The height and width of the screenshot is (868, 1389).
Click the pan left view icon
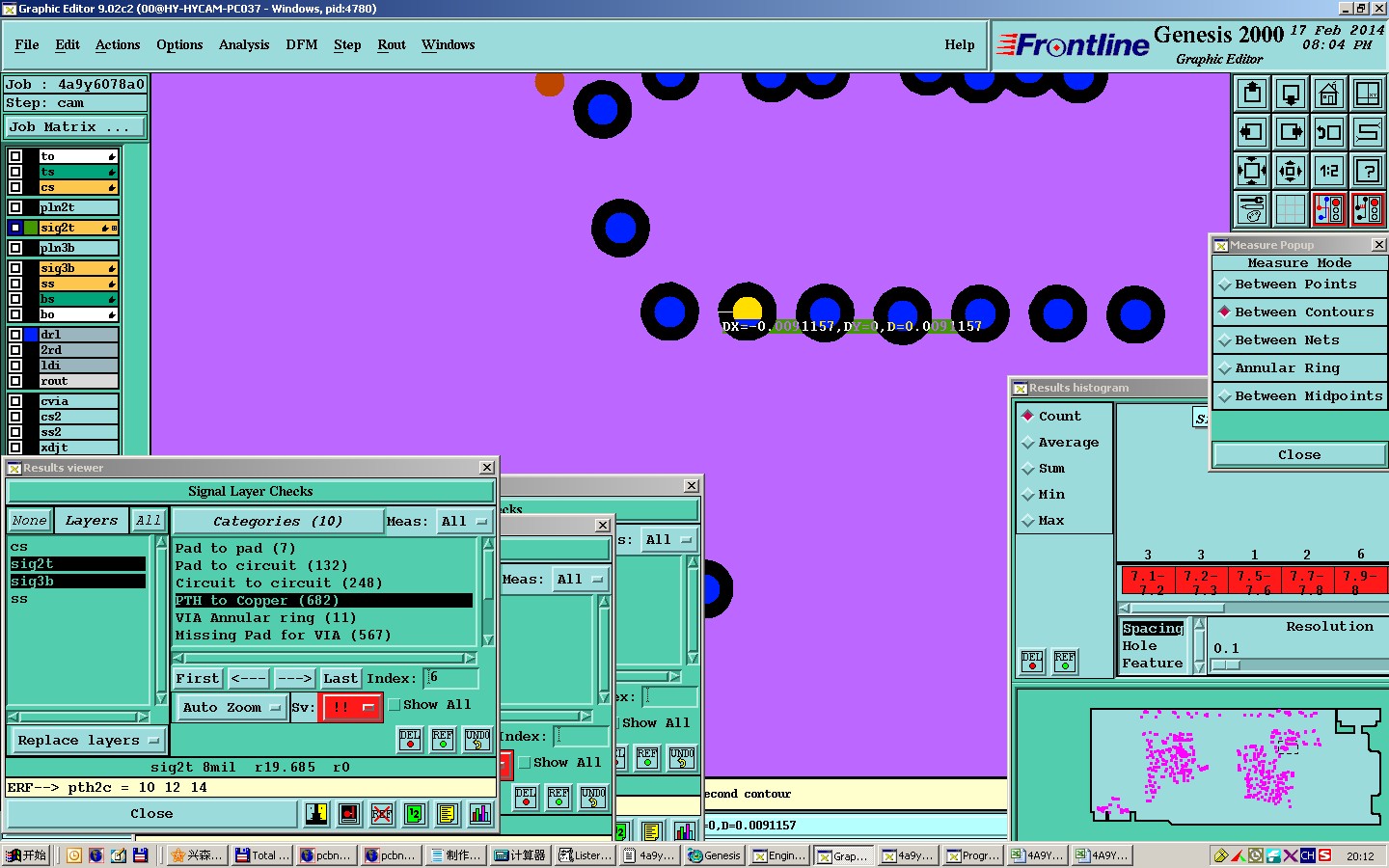point(1252,132)
